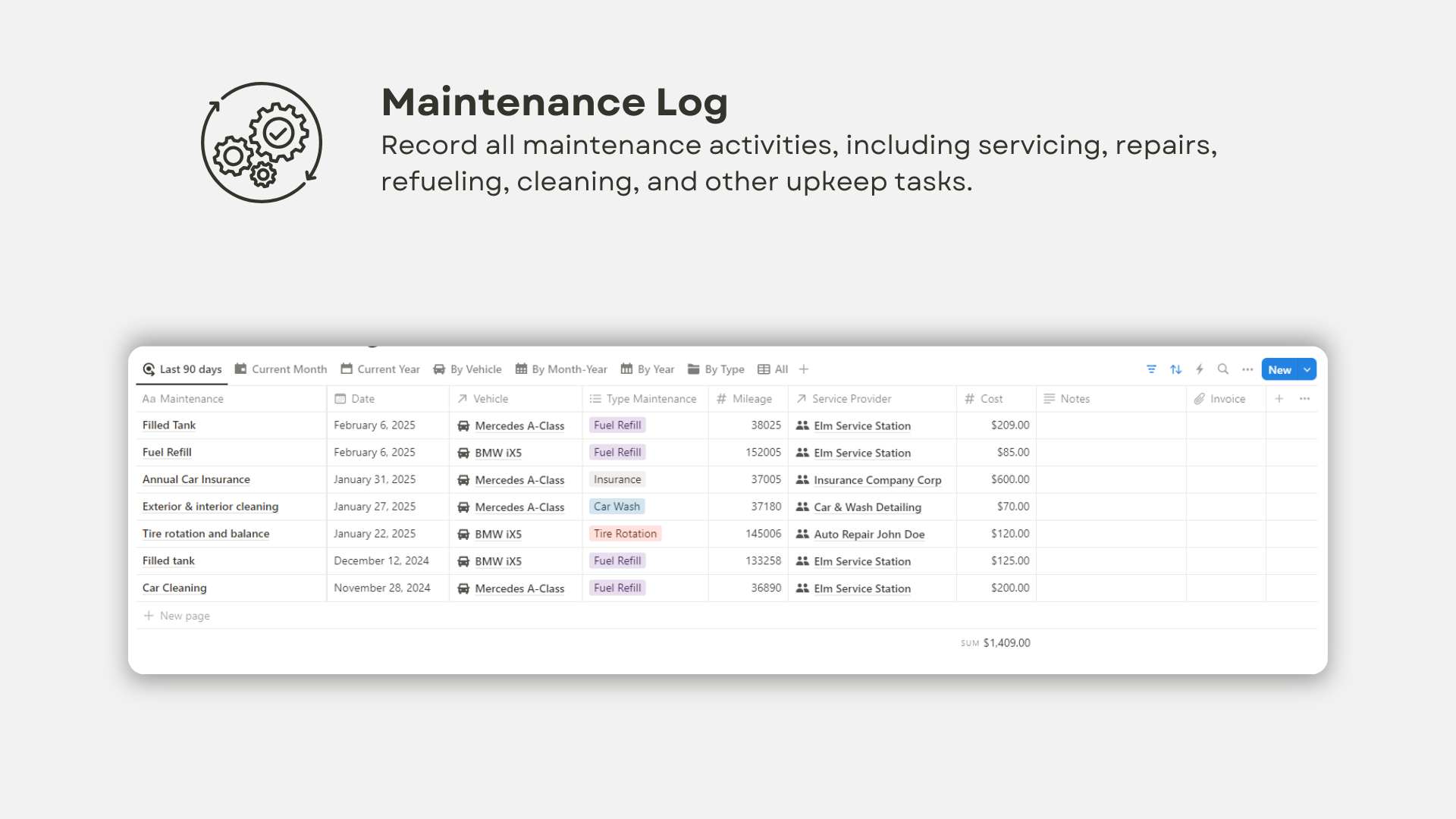Image resolution: width=1456 pixels, height=819 pixels.
Task: Click the red Tire Rotation tag
Action: (625, 534)
